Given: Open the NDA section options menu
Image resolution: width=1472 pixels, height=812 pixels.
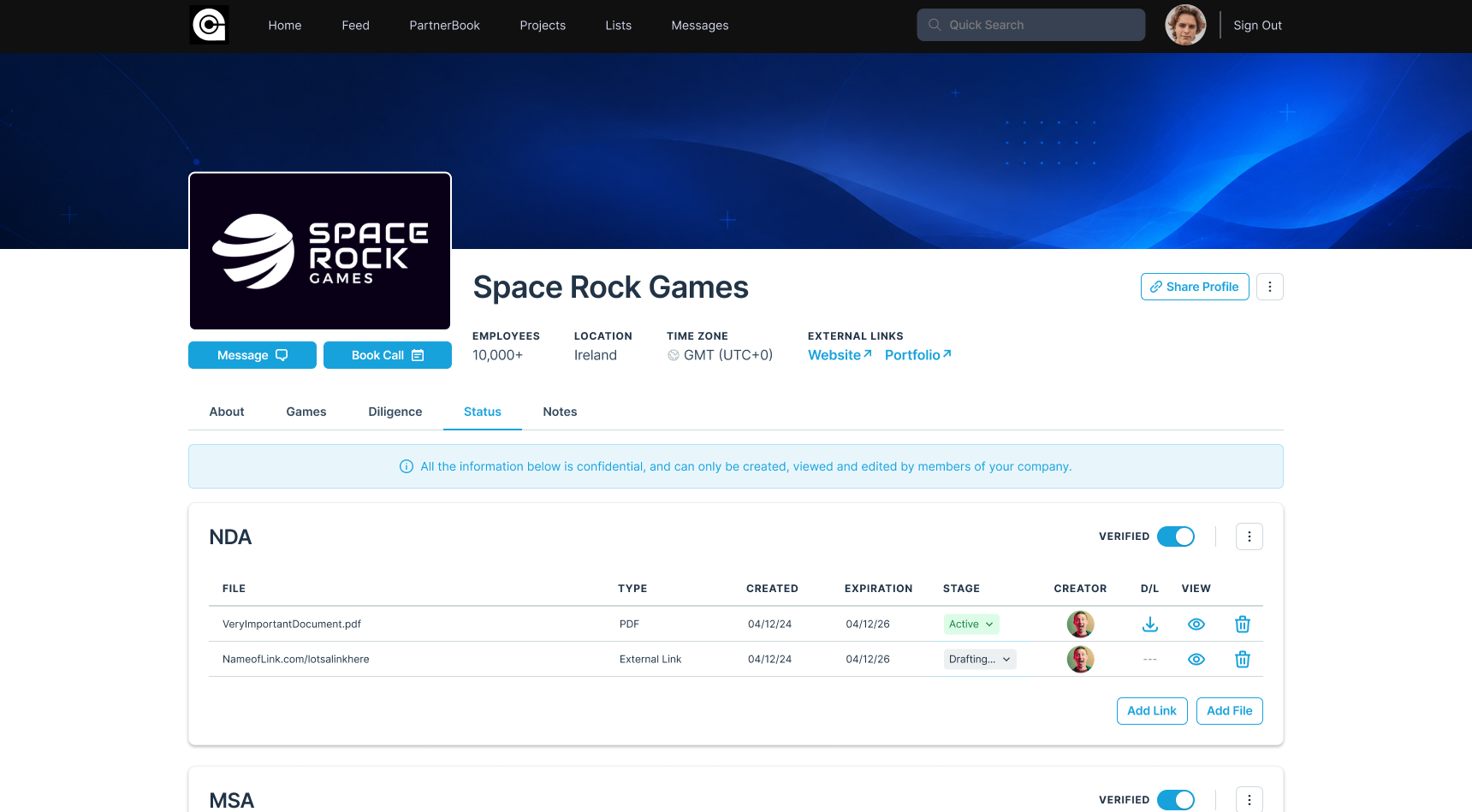Looking at the screenshot, I should coord(1249,536).
